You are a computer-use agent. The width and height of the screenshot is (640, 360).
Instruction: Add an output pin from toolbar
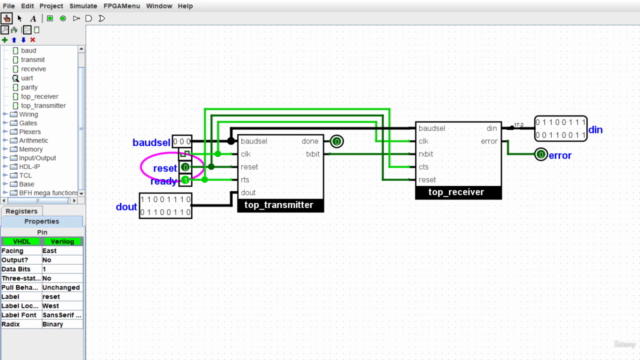[63, 18]
